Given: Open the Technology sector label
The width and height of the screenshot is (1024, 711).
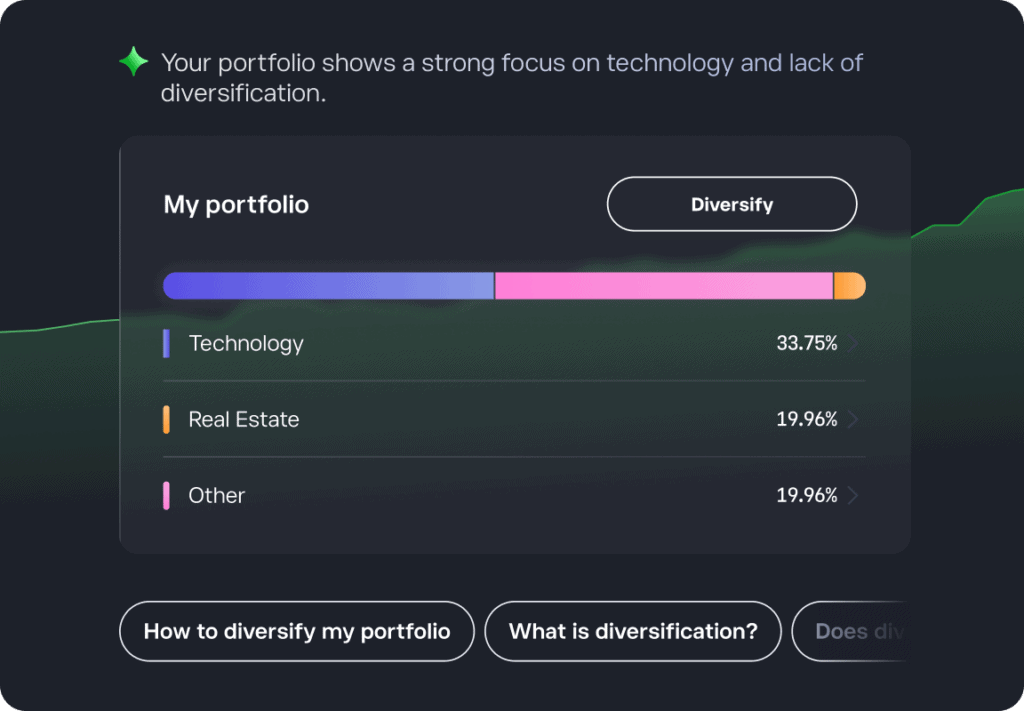Looking at the screenshot, I should click(246, 344).
